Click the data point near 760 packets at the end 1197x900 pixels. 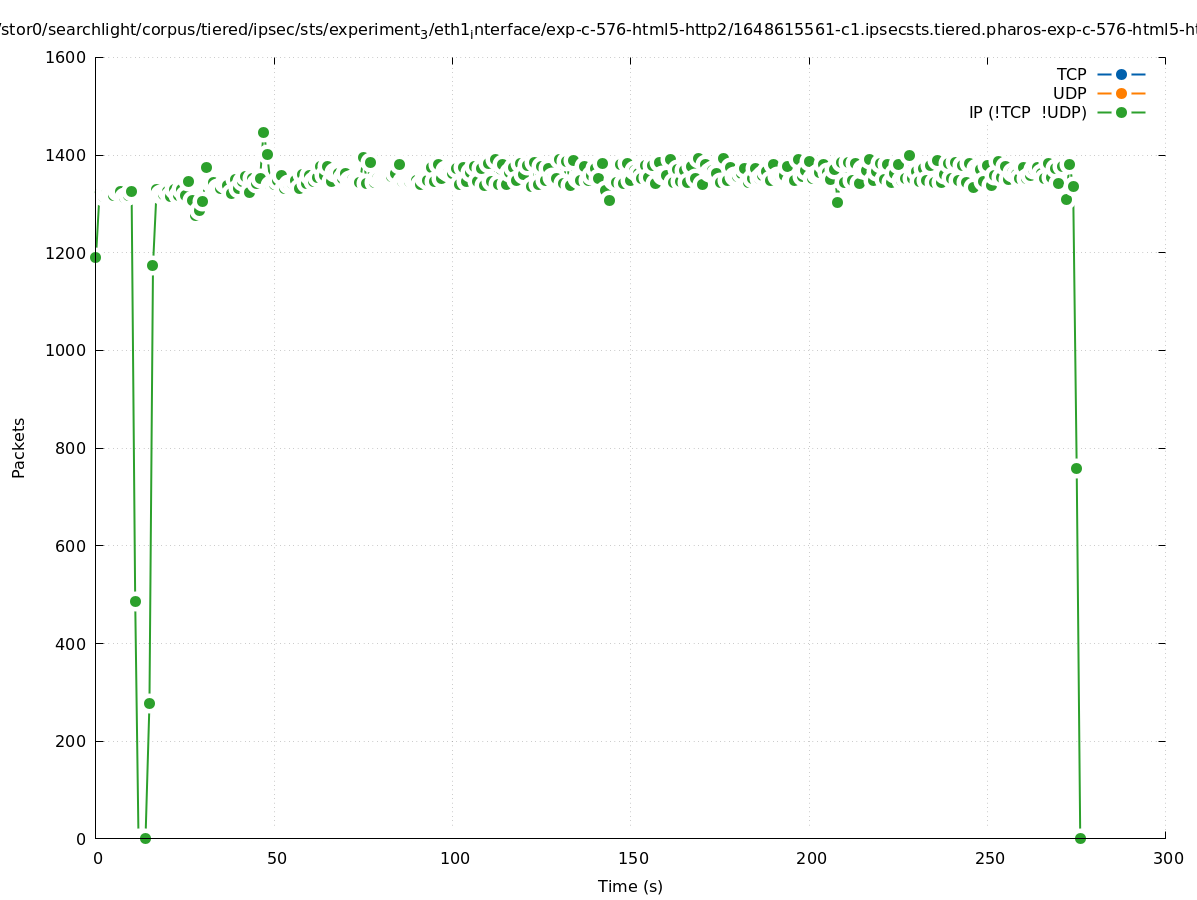tap(1076, 468)
